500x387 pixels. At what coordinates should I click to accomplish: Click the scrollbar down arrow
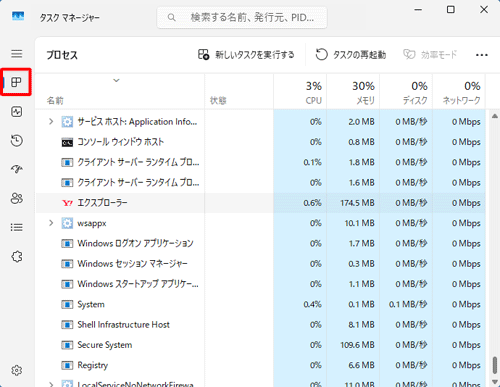point(495,382)
